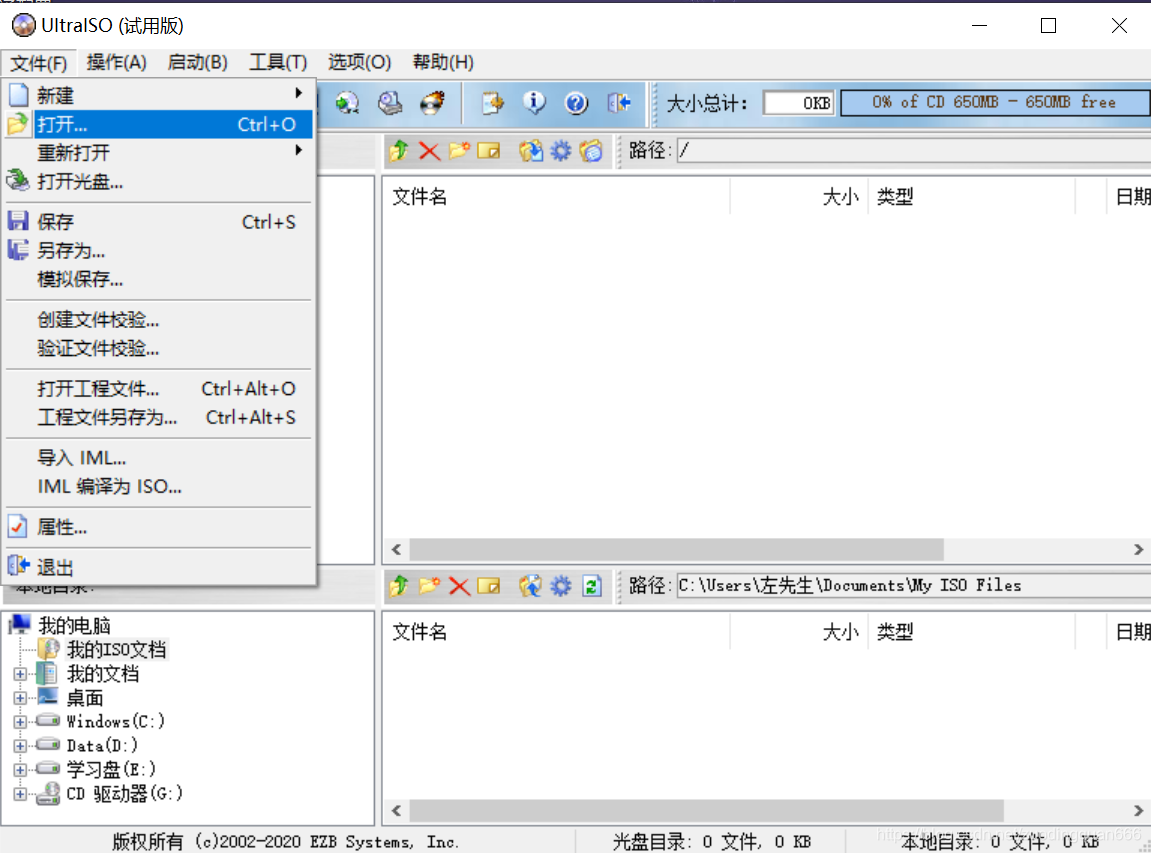Open the 帮助(H) menu

click(x=442, y=62)
